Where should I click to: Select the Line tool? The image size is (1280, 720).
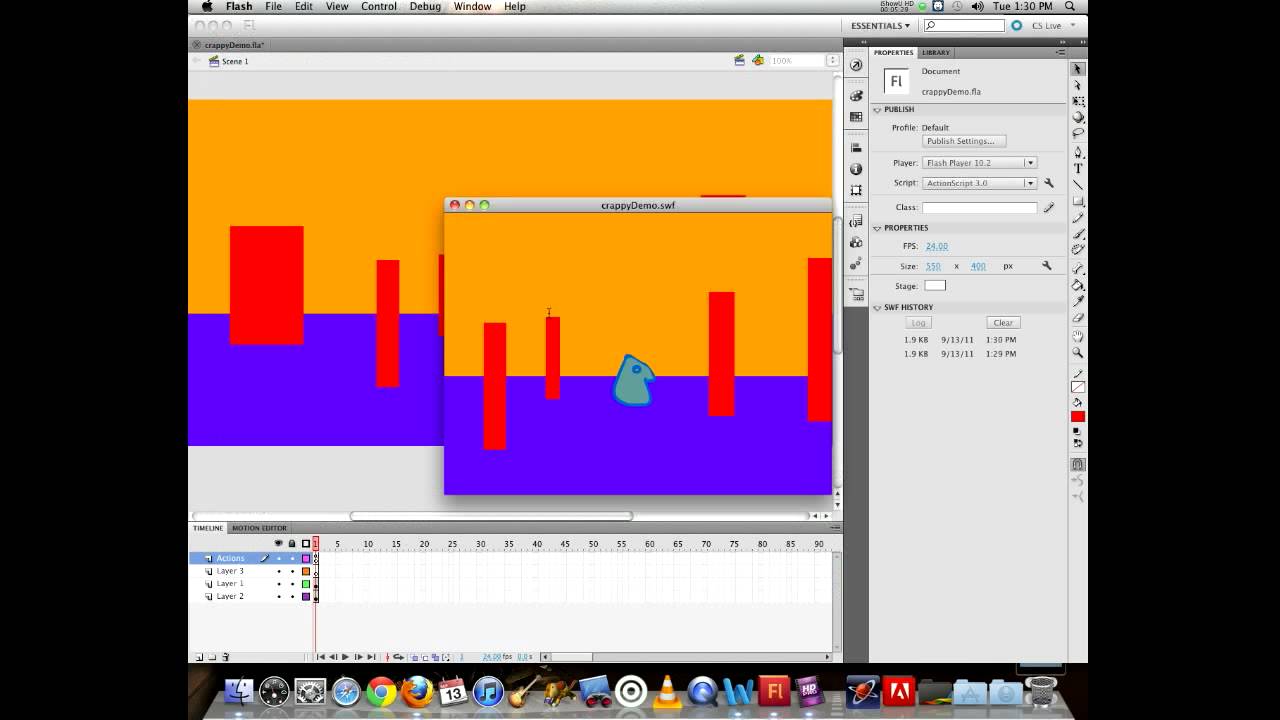1078,184
